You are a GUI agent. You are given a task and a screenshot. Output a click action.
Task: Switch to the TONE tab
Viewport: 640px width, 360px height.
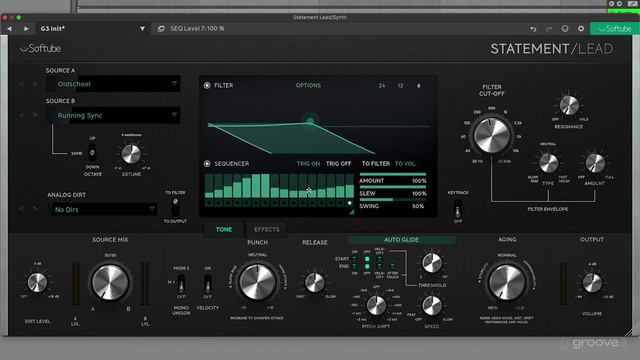click(x=224, y=229)
